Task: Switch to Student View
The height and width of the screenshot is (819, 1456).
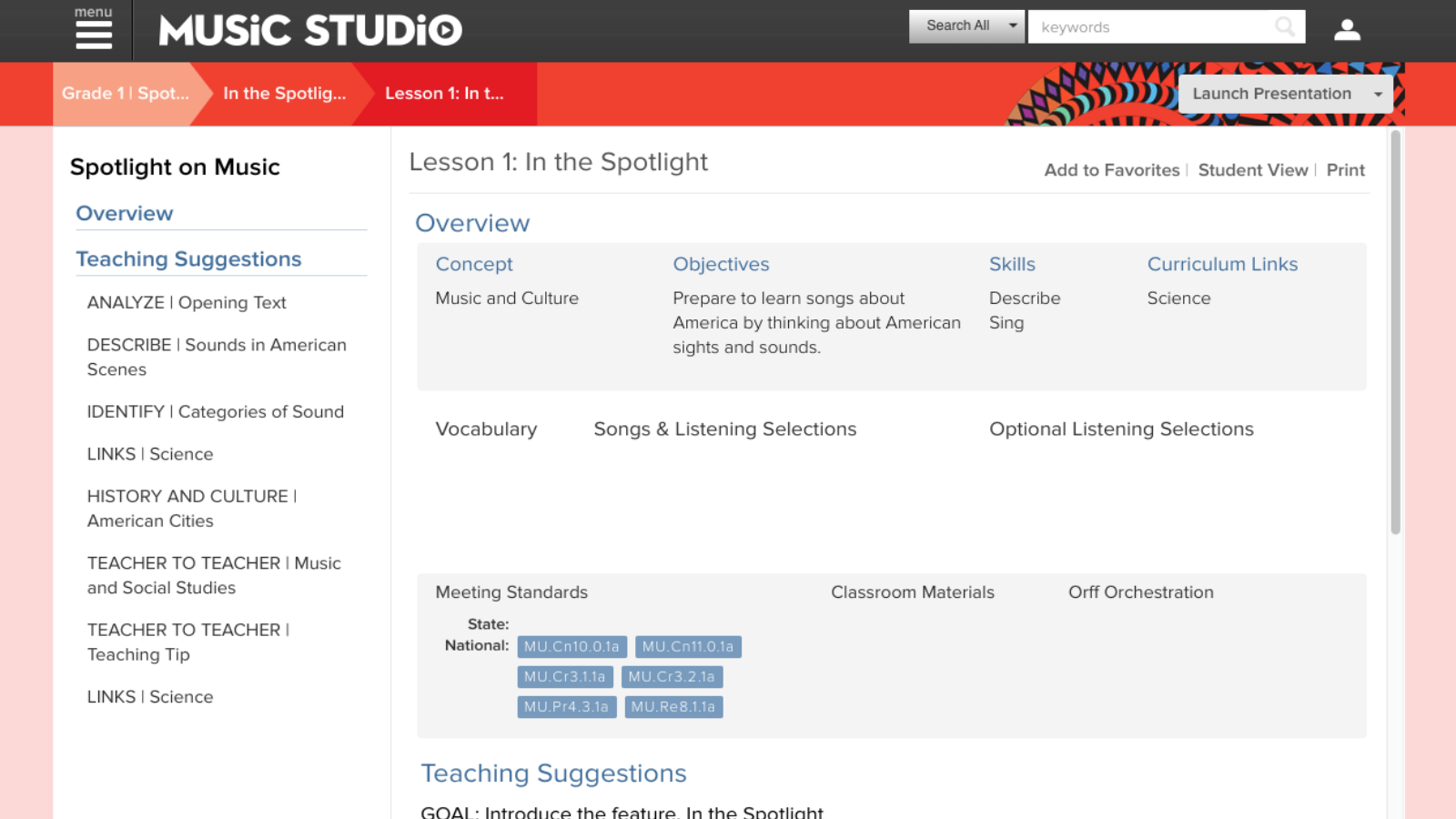Action: pyautogui.click(x=1252, y=170)
